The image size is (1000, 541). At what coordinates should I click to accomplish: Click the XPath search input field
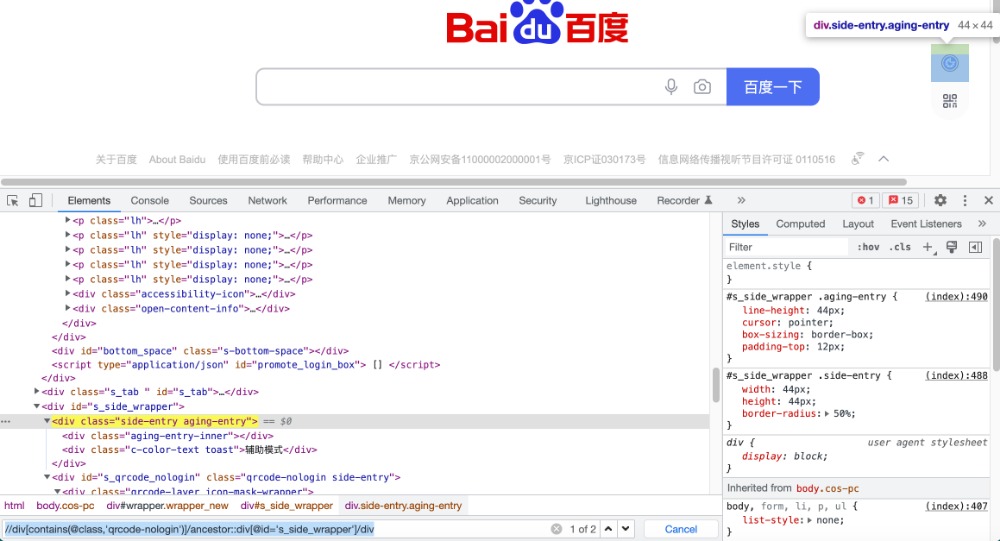[276, 529]
